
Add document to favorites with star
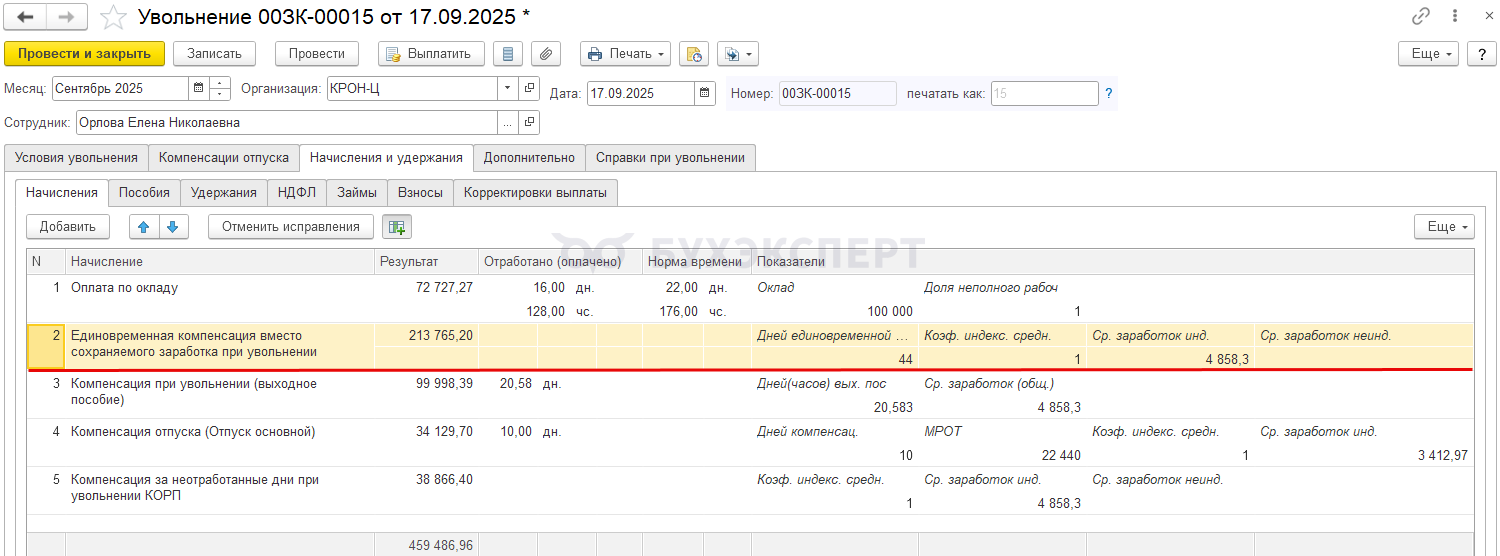[115, 17]
